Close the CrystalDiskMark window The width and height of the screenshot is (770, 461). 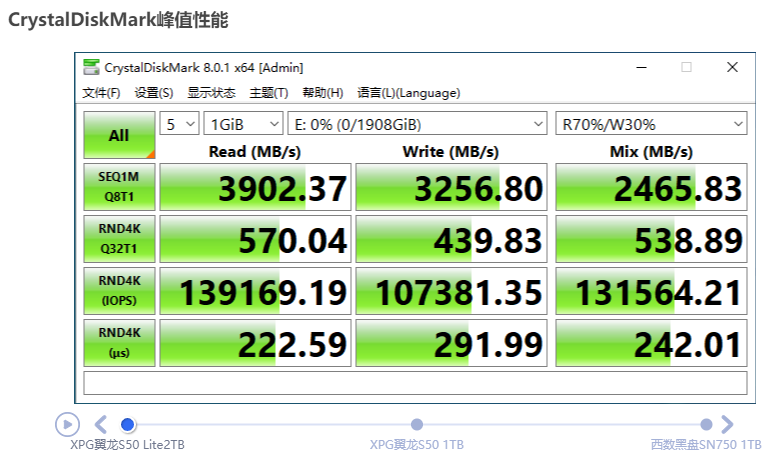(732, 67)
